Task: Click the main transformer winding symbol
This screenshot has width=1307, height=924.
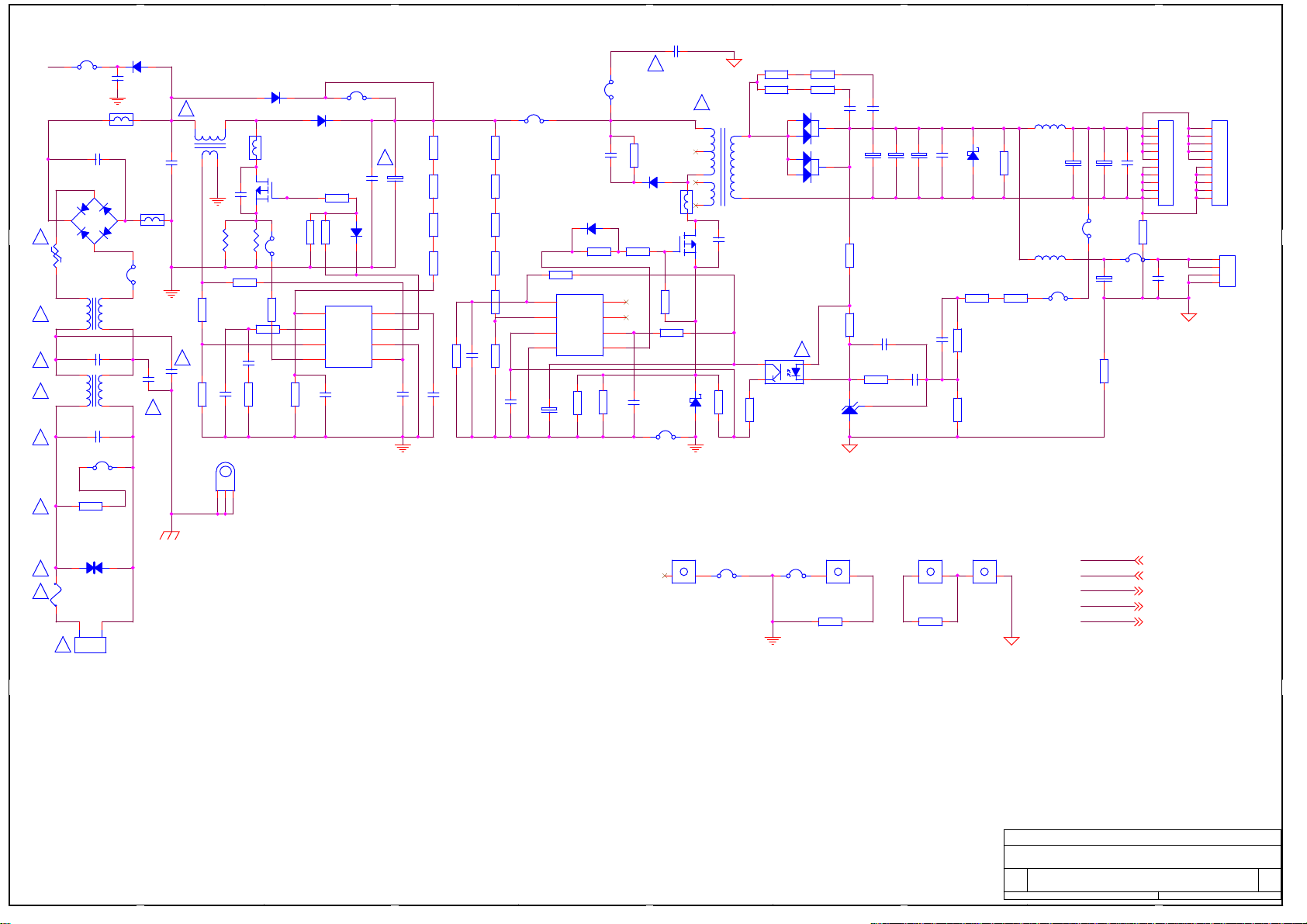Action: coord(722,167)
